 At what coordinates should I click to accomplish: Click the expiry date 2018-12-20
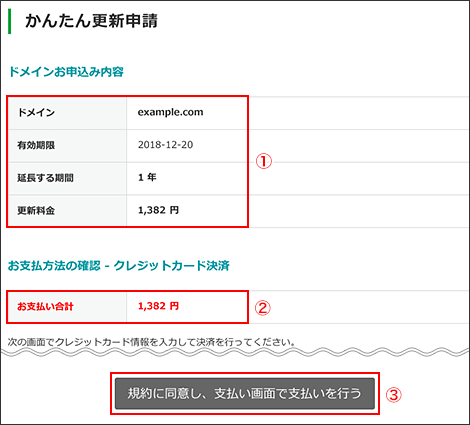tap(165, 145)
